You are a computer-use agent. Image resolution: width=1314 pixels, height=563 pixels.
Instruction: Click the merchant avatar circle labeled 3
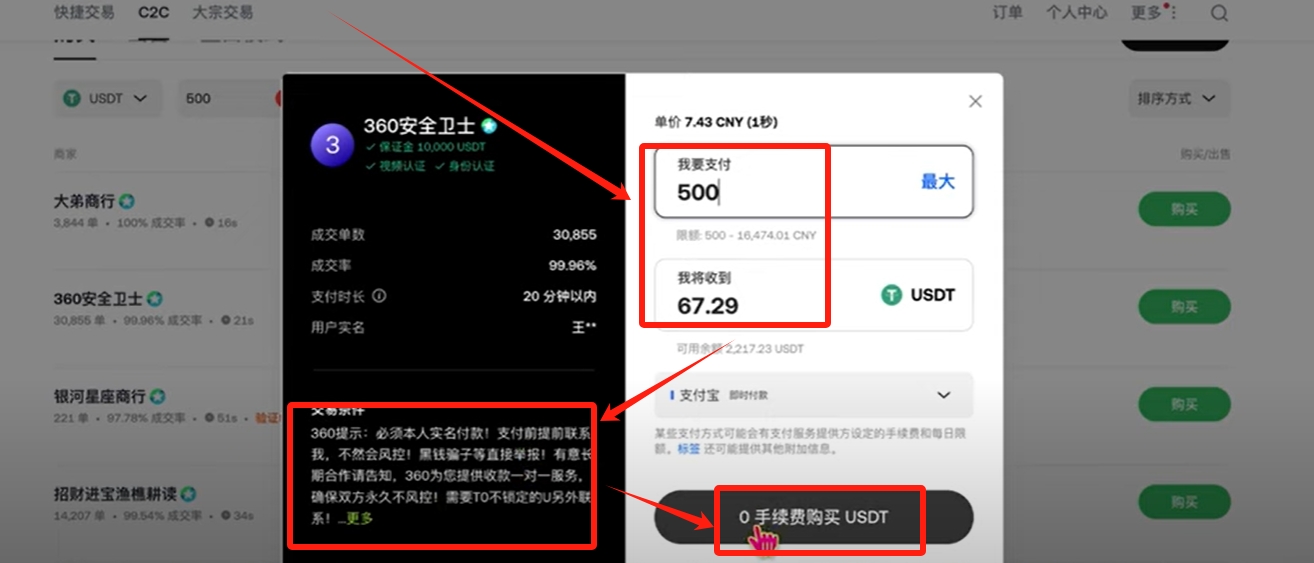point(333,145)
